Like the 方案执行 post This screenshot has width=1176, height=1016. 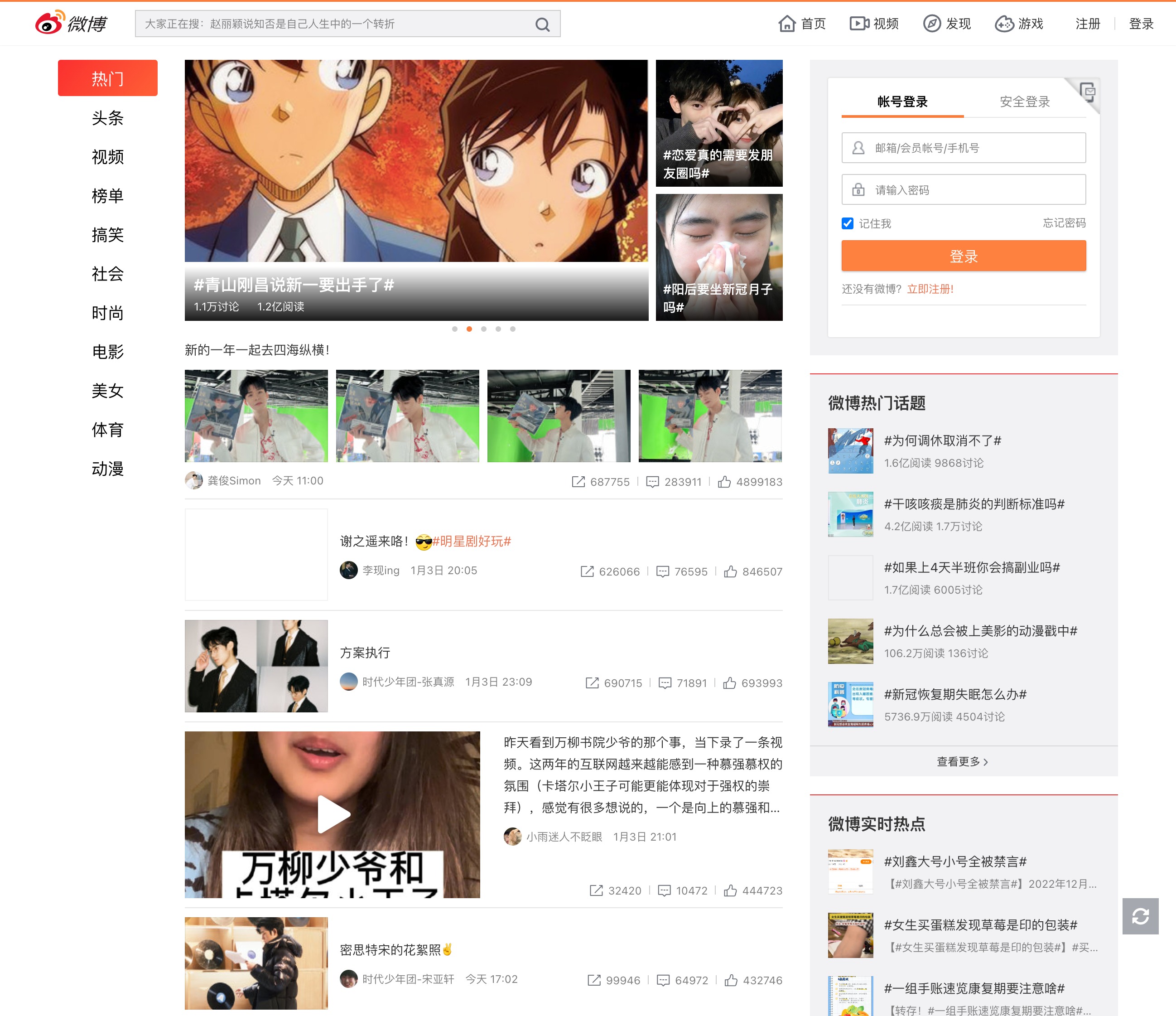tap(729, 682)
